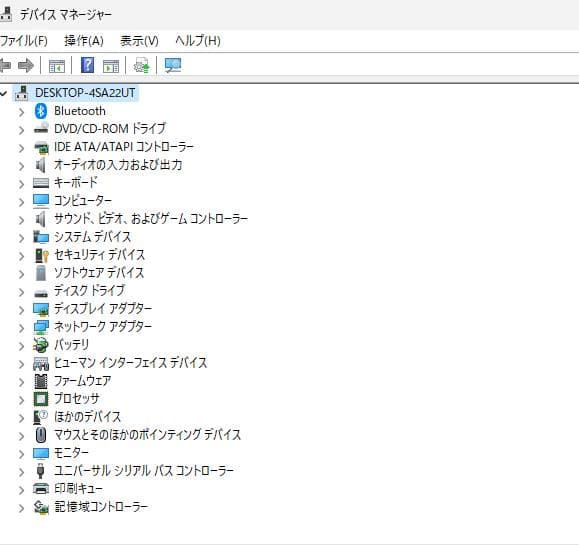Select the オーディオの入力および出力 row
The image size is (579, 546).
(118, 165)
